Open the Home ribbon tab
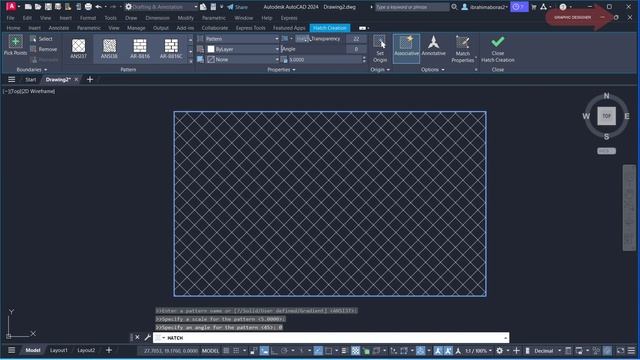 13,28
